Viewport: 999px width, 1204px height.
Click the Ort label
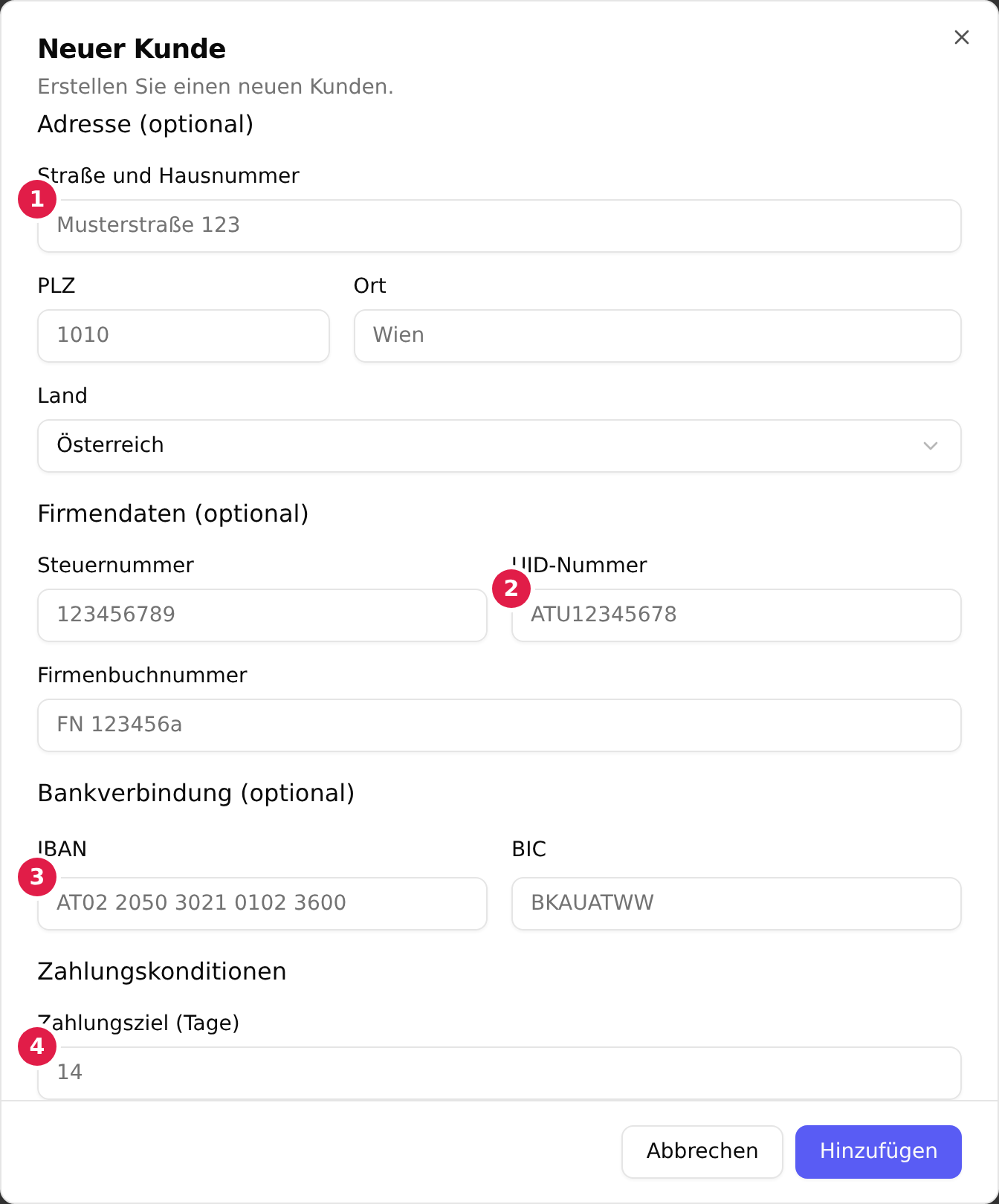tap(370, 285)
